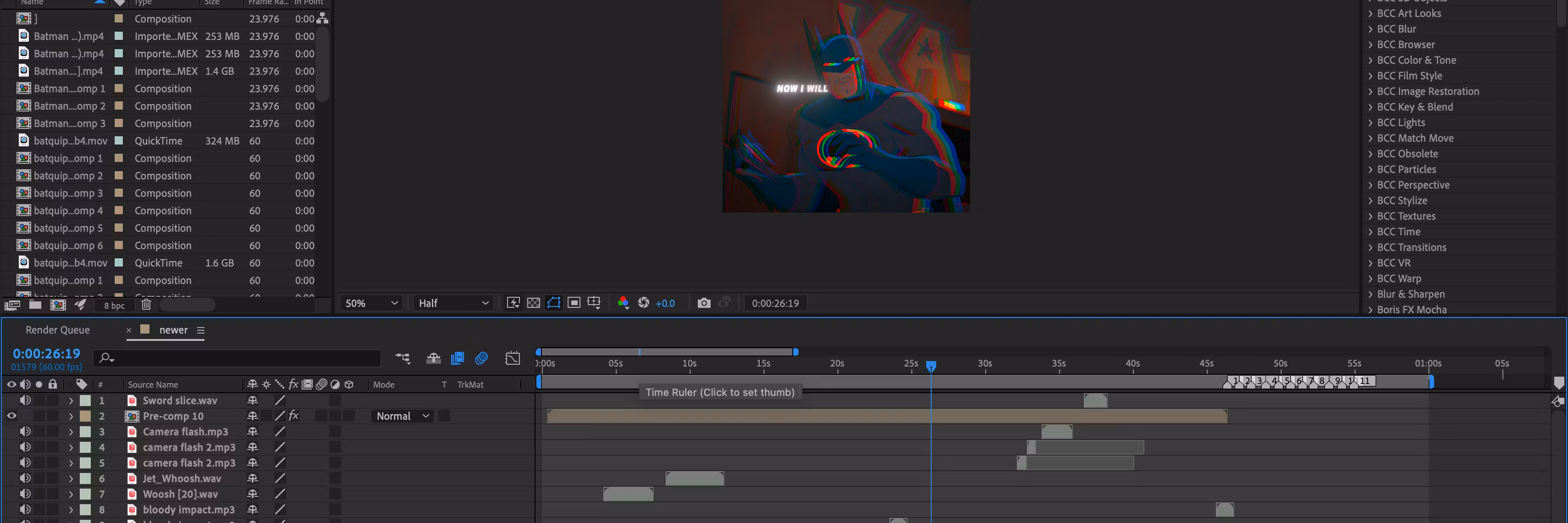Toggle frame blending timeline switch

pyautogui.click(x=457, y=358)
